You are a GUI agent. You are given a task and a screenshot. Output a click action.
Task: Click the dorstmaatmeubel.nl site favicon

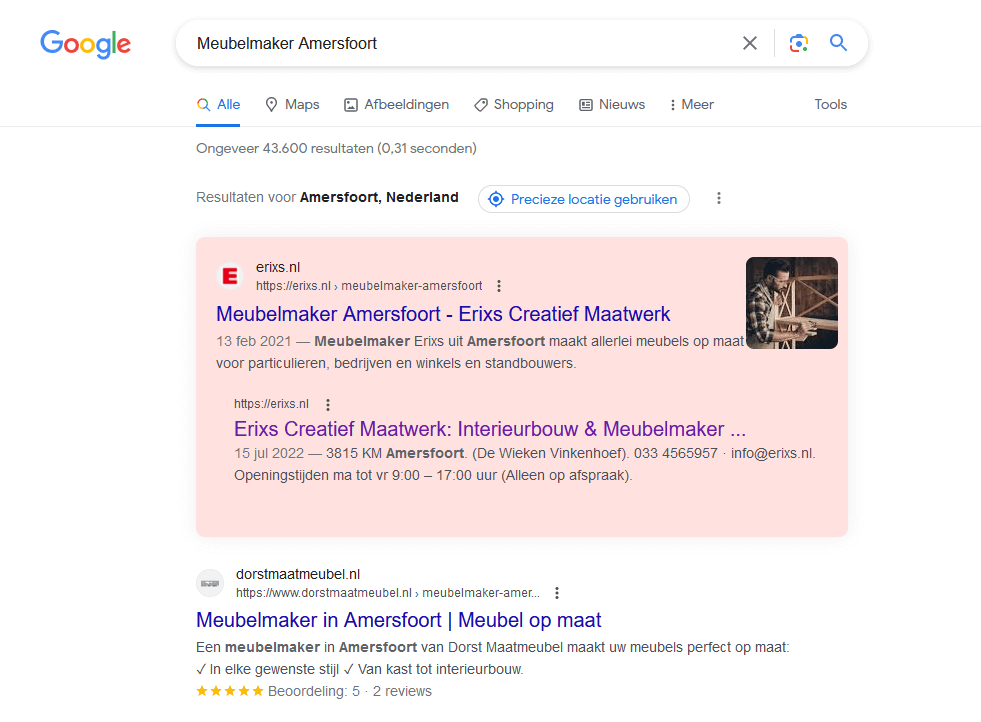[x=210, y=583]
